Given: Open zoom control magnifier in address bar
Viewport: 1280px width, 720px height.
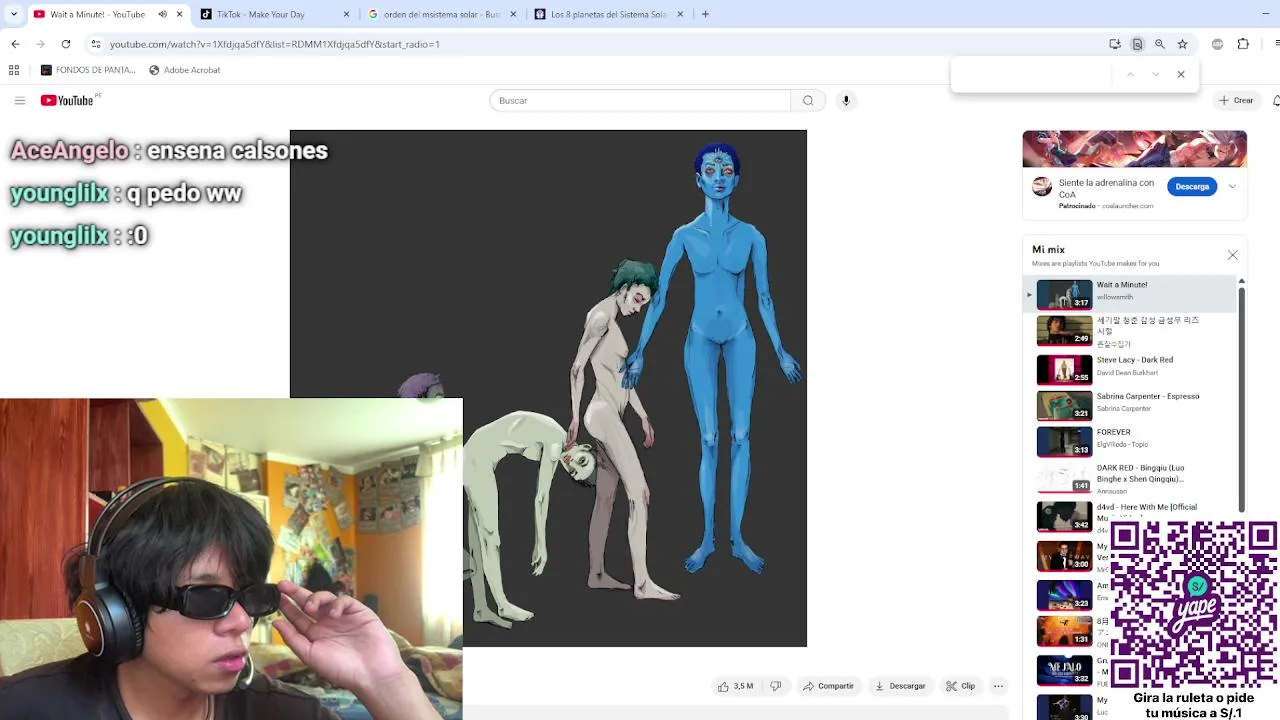Looking at the screenshot, I should point(1160,44).
